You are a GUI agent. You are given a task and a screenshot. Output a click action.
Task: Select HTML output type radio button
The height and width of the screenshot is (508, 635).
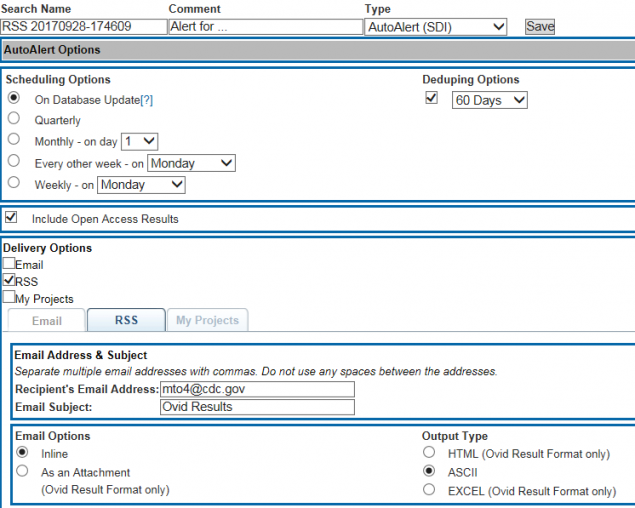point(429,452)
